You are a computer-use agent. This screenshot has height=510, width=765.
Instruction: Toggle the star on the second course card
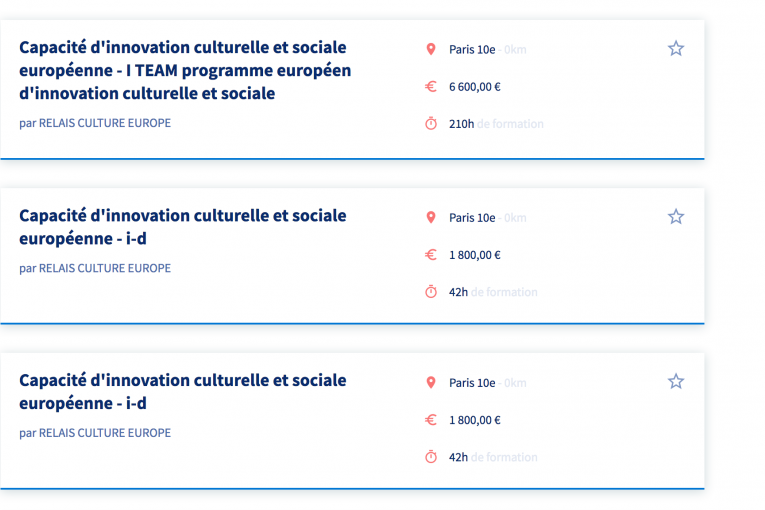tap(676, 216)
